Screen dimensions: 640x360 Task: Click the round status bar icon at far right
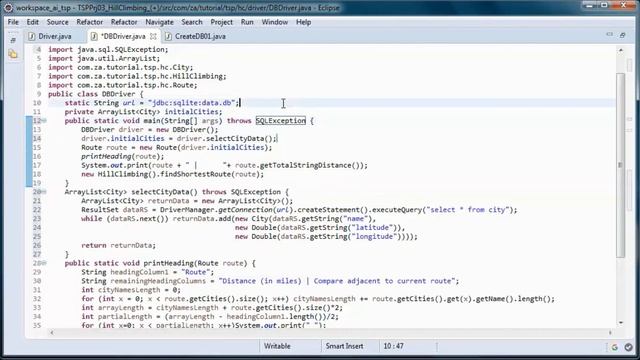pos(629,347)
